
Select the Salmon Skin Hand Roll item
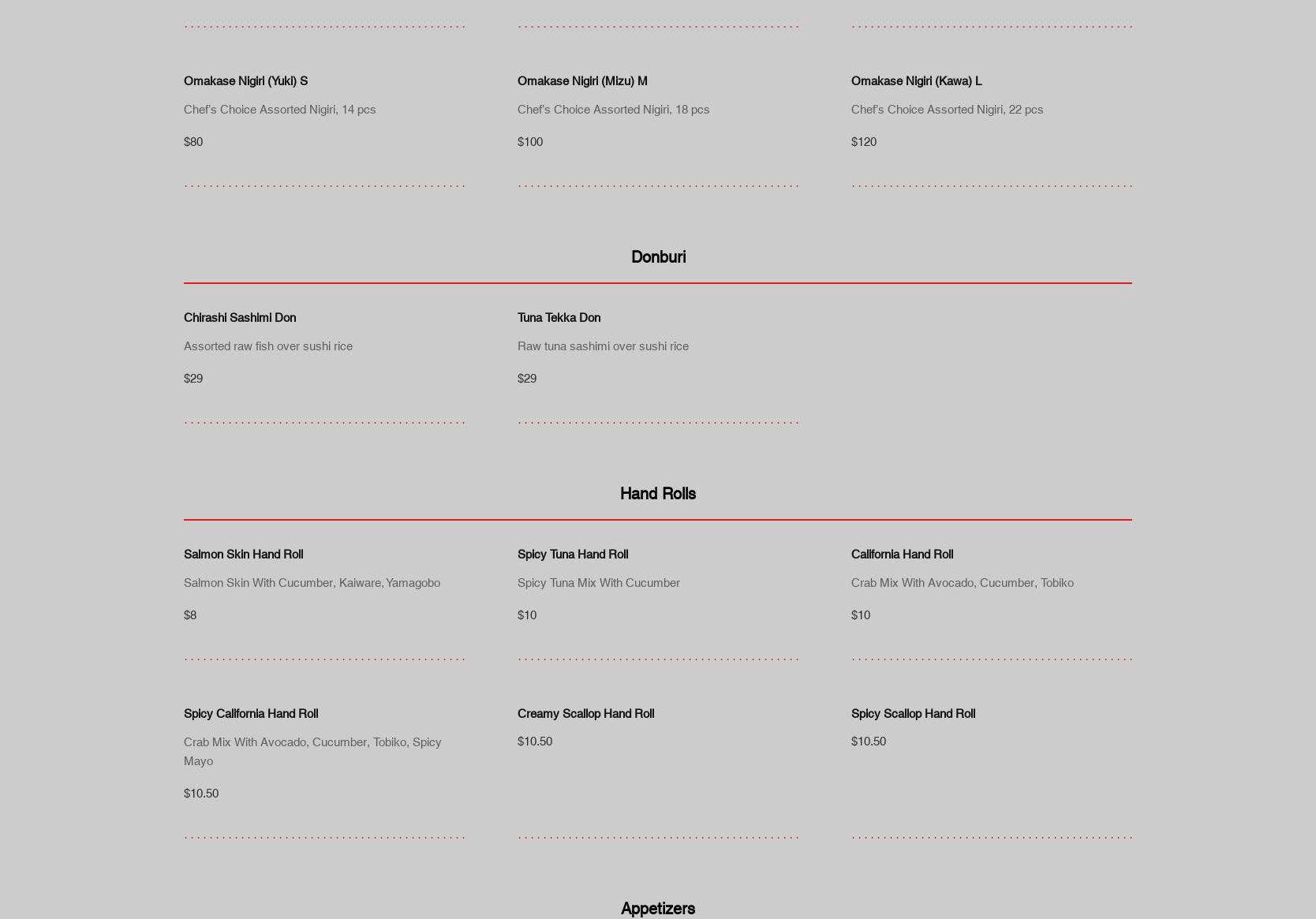243,555
